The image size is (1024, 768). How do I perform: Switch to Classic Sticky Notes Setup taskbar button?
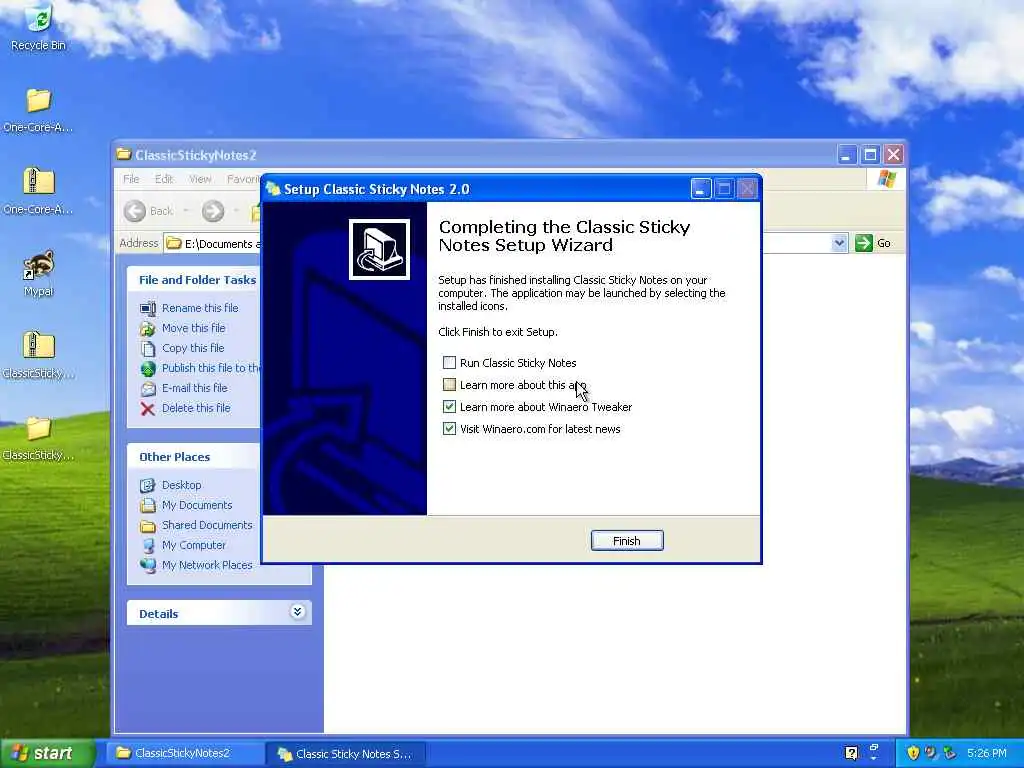pos(346,754)
